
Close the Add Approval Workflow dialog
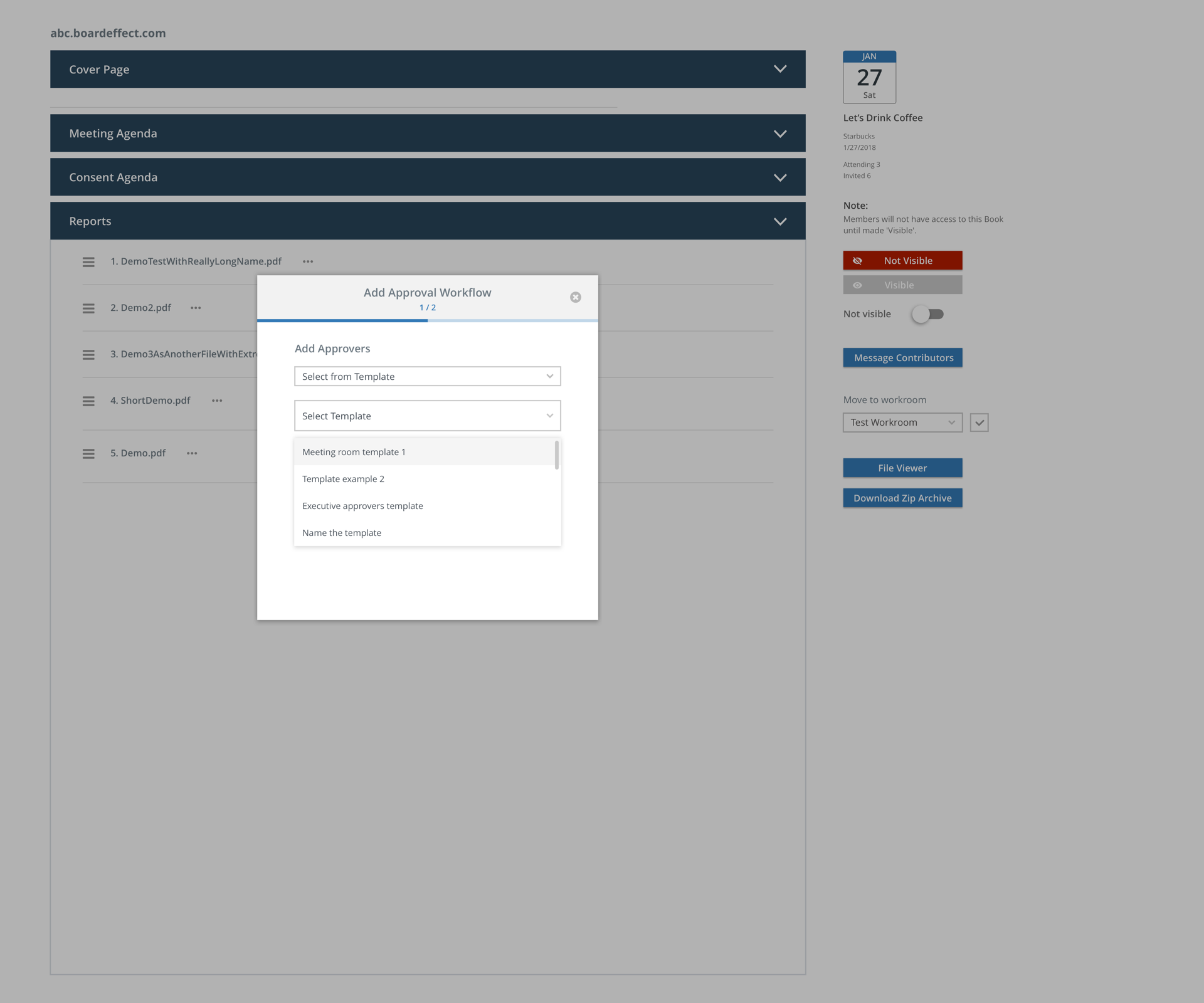(x=575, y=297)
